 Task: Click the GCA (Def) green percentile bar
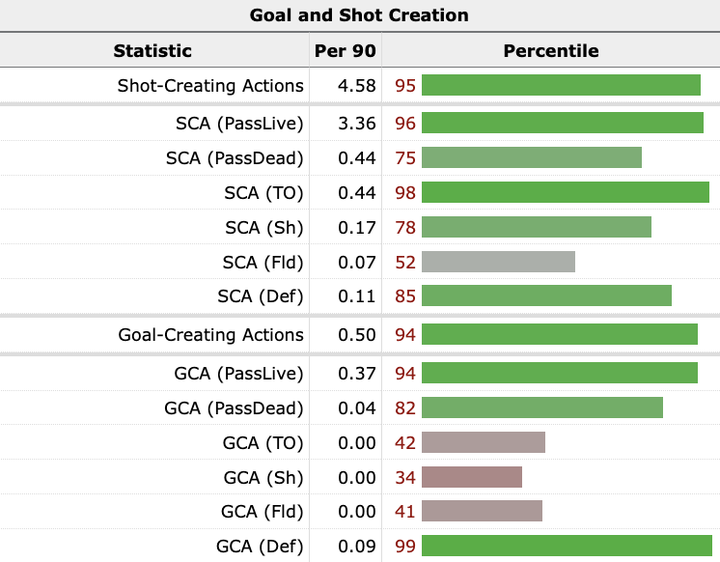(x=567, y=547)
